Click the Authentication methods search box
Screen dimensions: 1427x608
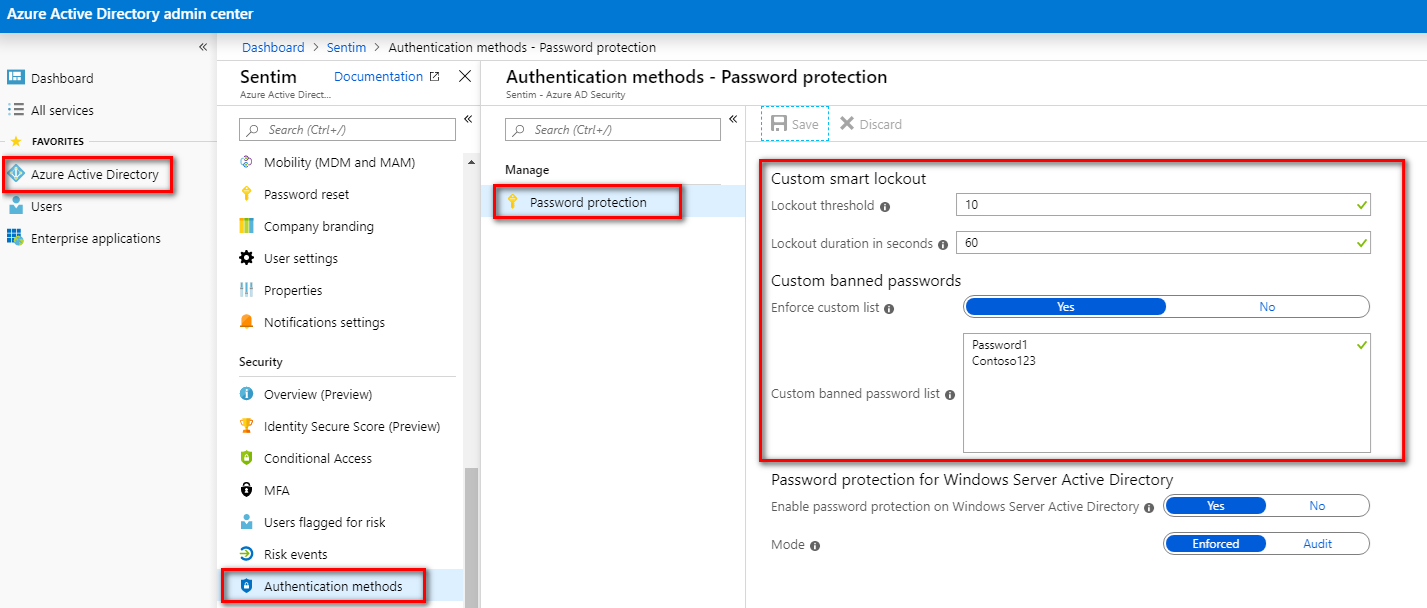(x=613, y=130)
